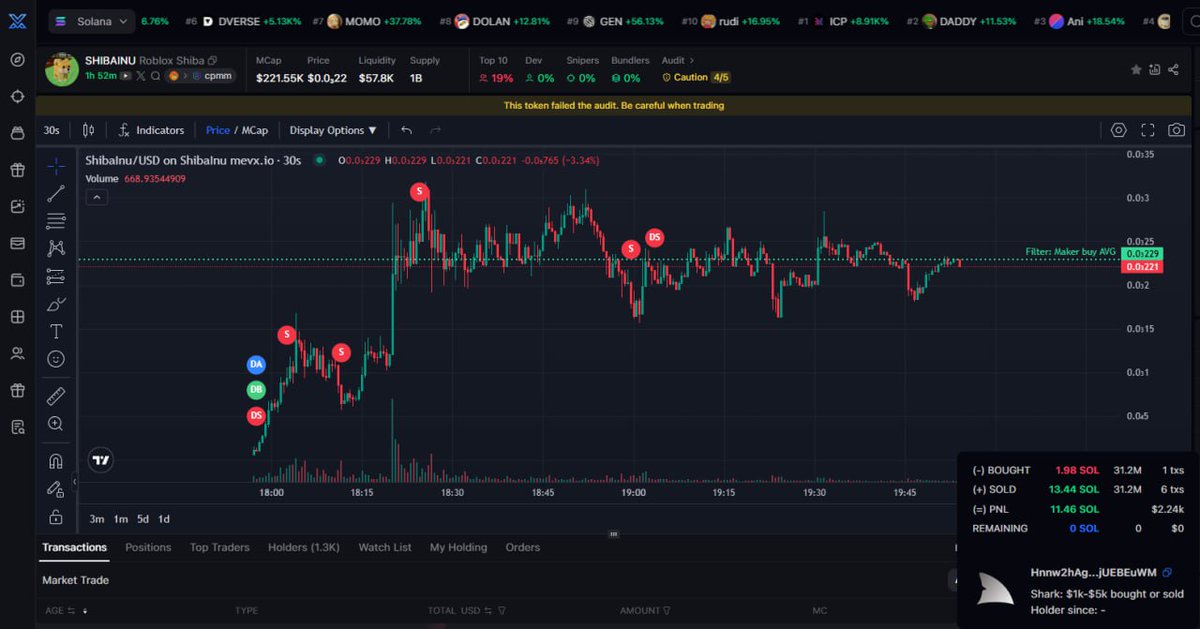1200x629 pixels.
Task: Open the emoji icons tool
Action: (x=56, y=358)
